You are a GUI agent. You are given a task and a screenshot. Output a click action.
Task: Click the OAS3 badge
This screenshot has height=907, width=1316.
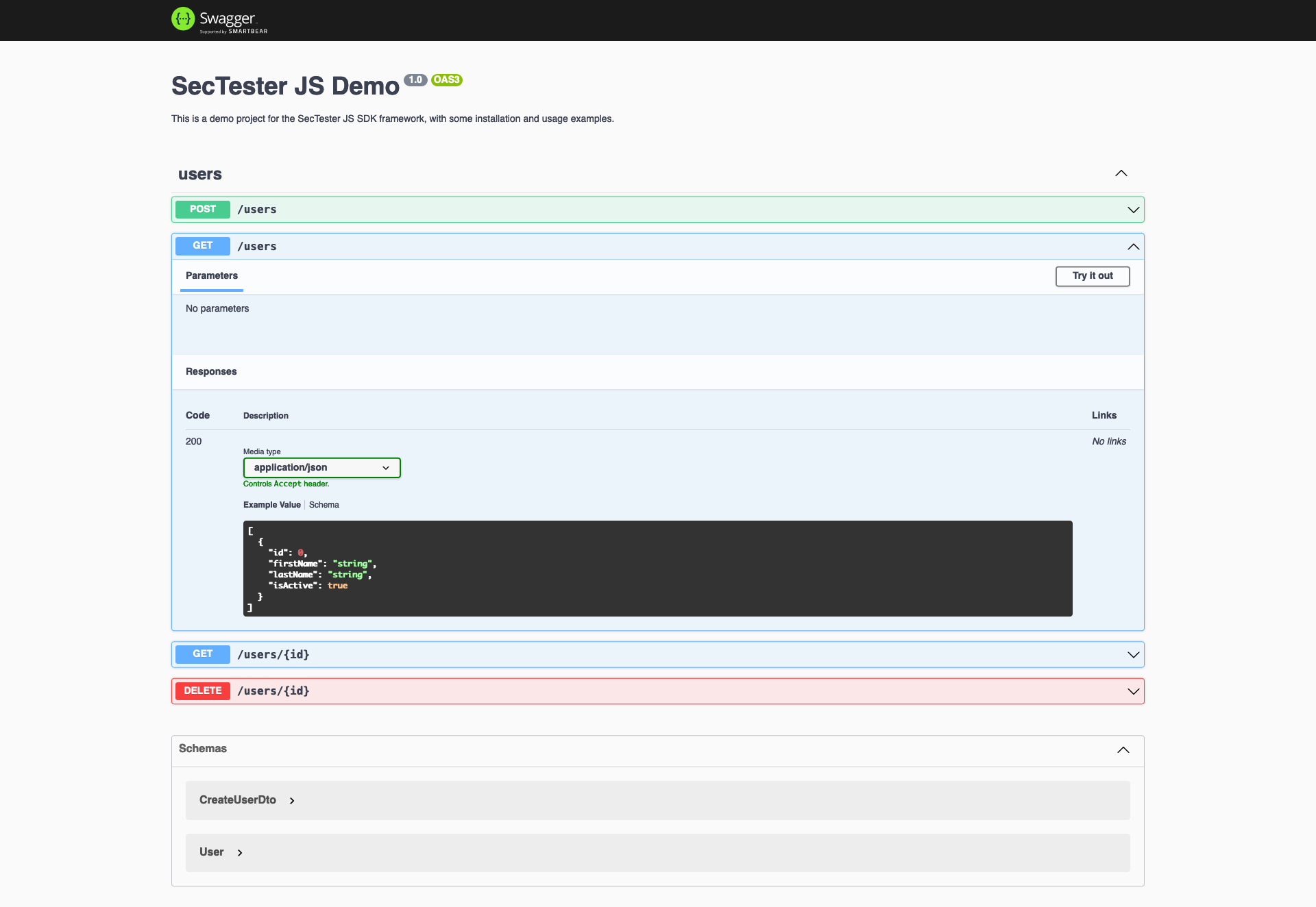click(447, 80)
